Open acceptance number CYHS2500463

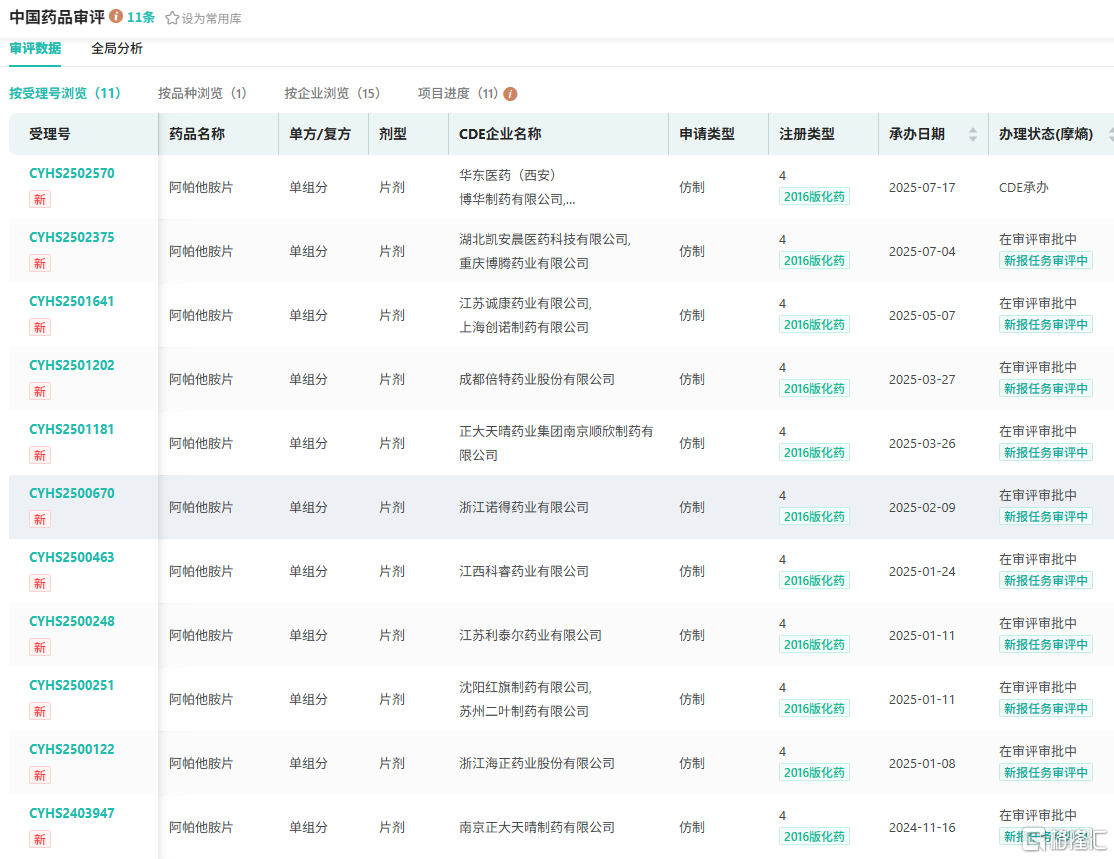72,557
